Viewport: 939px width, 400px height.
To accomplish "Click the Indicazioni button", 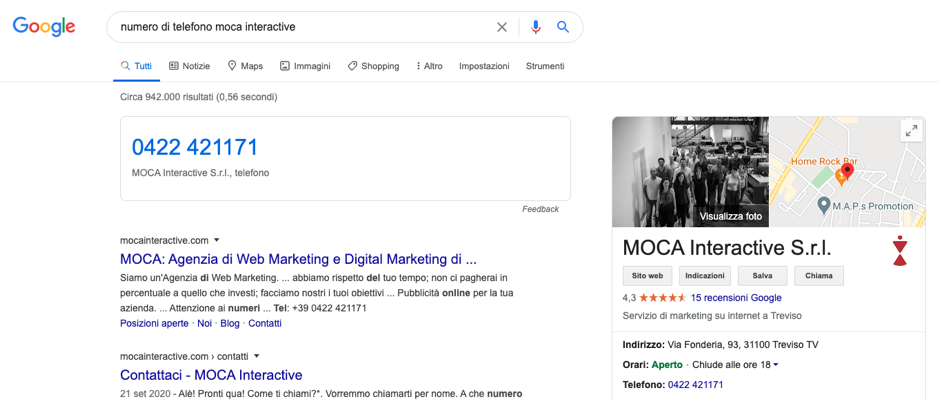I will click(705, 276).
